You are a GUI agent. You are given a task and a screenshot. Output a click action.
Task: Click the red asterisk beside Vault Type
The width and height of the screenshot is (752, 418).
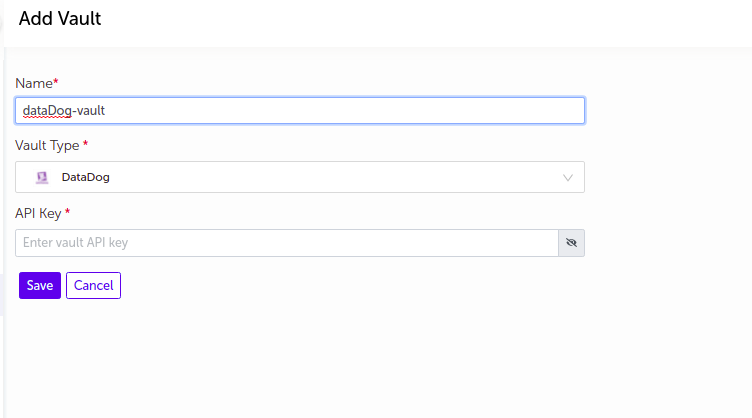pyautogui.click(x=85, y=143)
